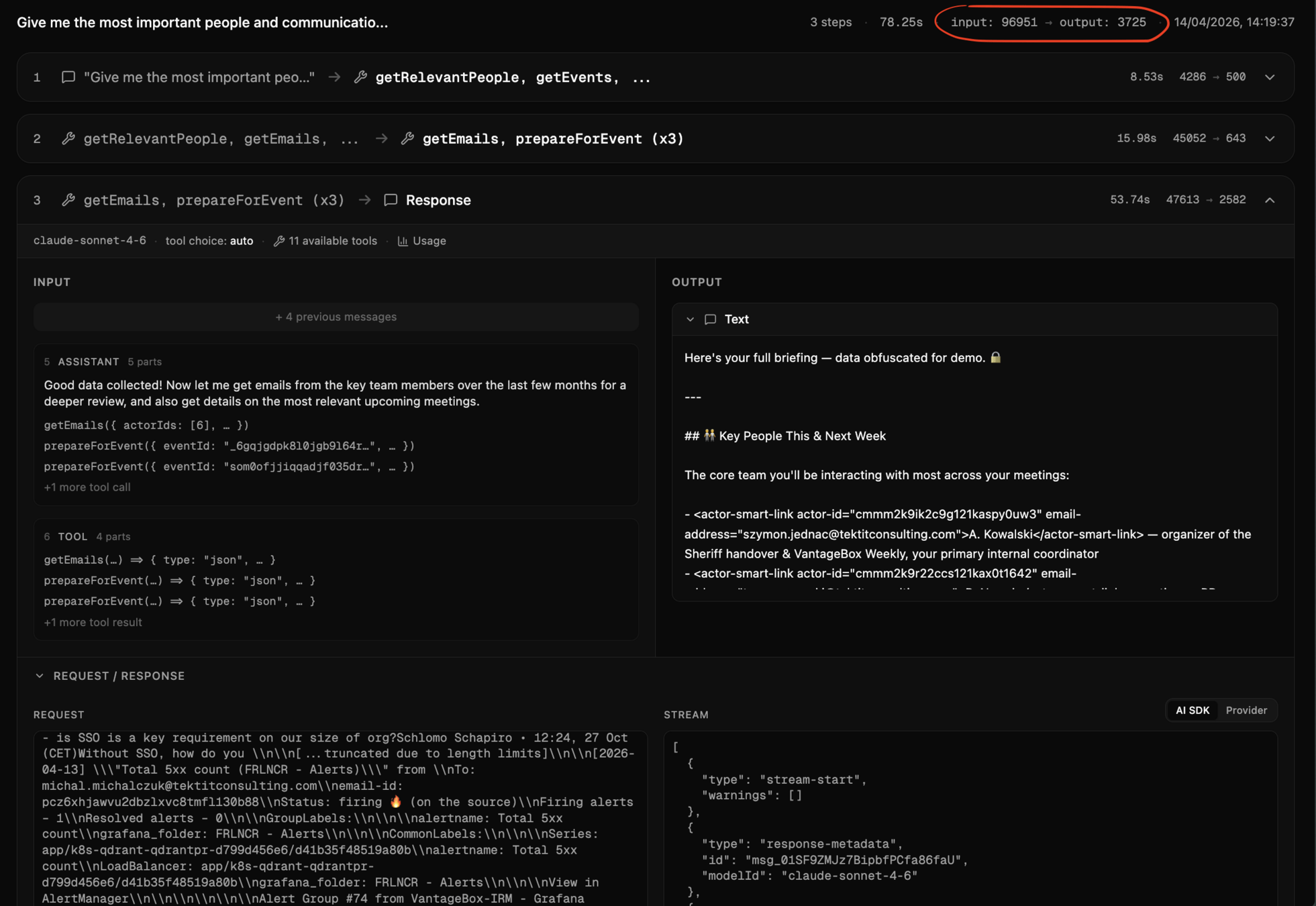Click the wrench icon before getEmails in step 3
Image resolution: width=1316 pixels, height=906 pixels.
click(x=68, y=200)
